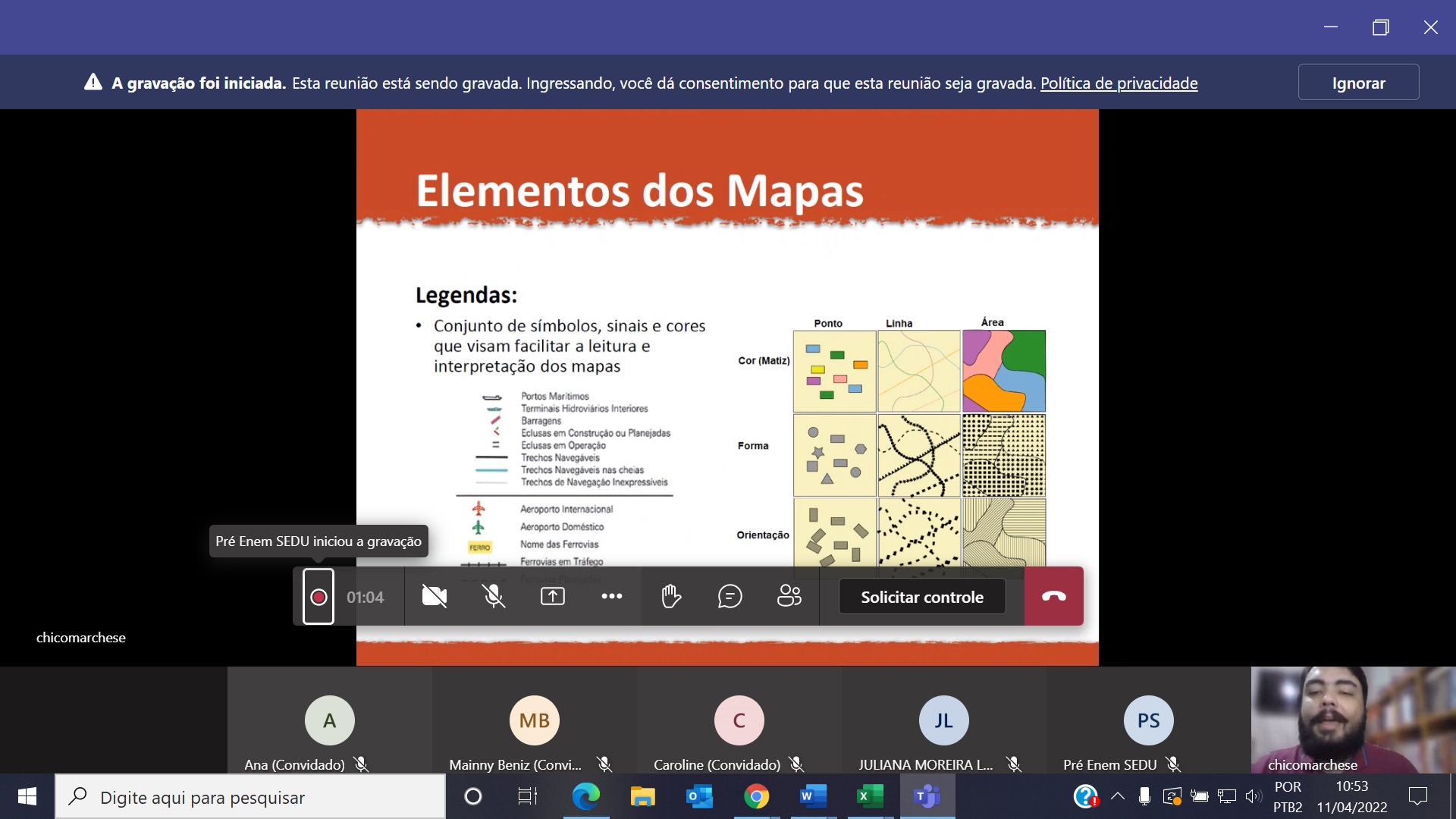Open more actions ellipsis menu
The height and width of the screenshot is (819, 1456).
point(612,597)
